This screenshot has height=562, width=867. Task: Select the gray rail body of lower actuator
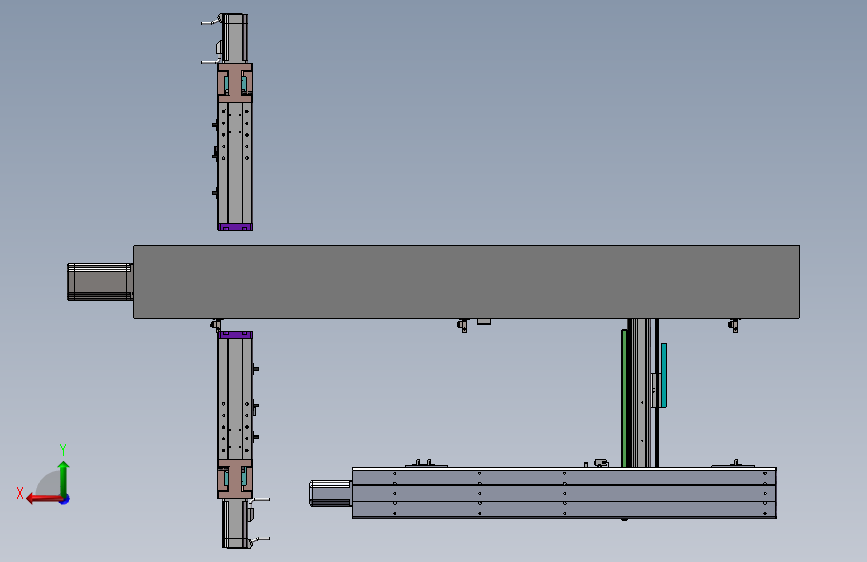tap(235, 399)
